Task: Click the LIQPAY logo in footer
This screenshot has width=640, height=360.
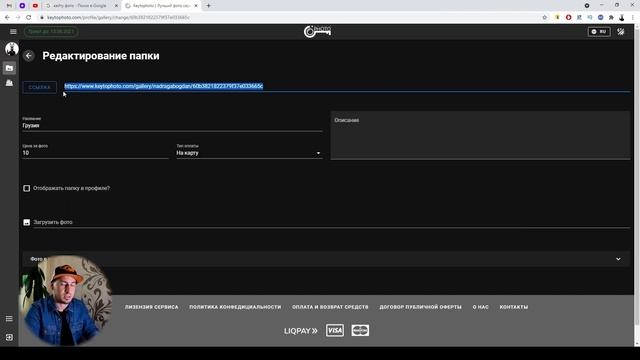Action: coord(300,331)
